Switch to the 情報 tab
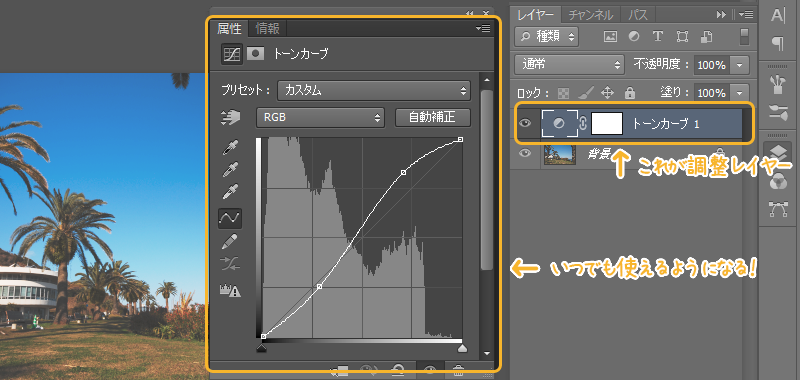Screen dimensions: 800x380 pyautogui.click(x=268, y=29)
